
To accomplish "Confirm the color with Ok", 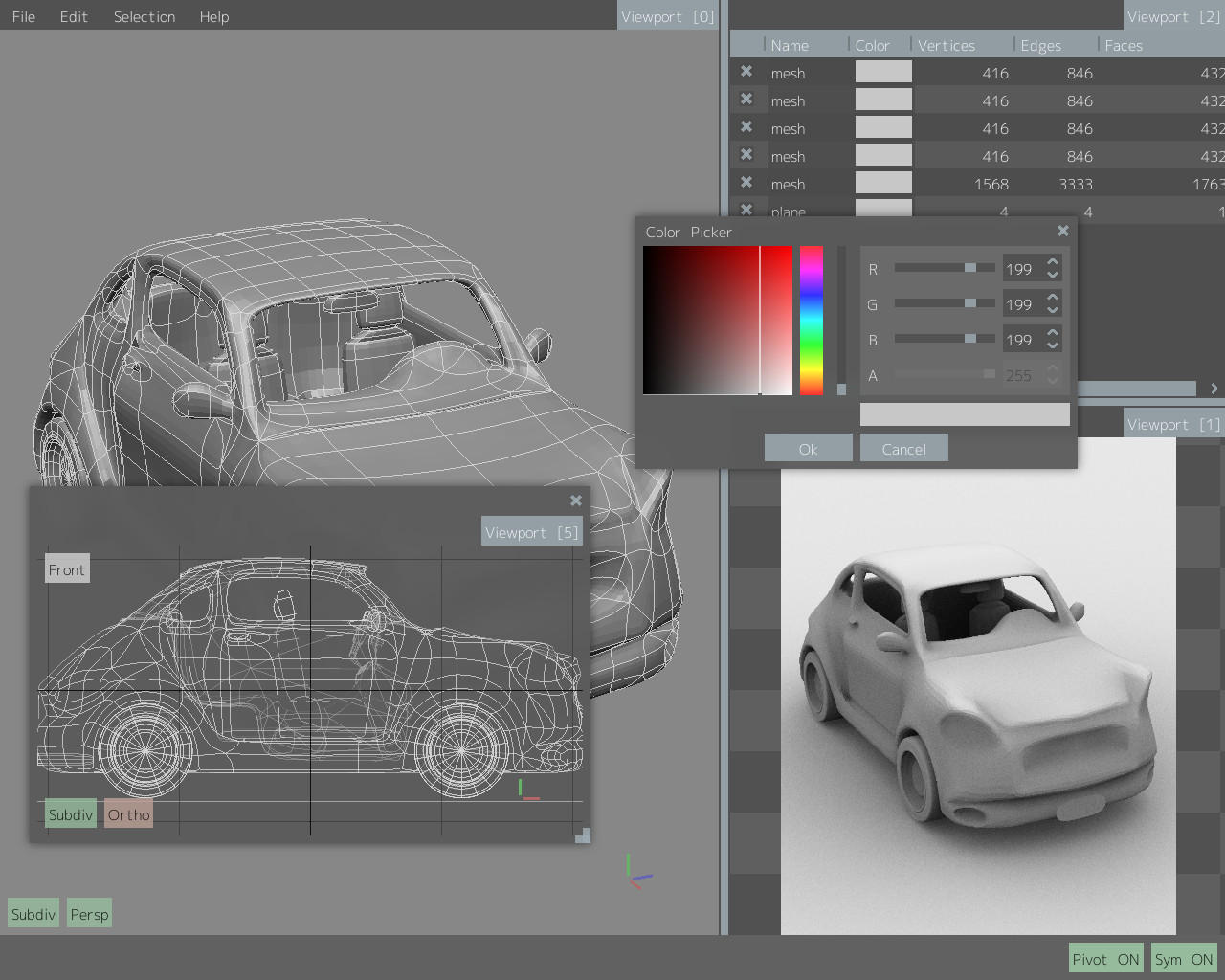I will pos(808,449).
